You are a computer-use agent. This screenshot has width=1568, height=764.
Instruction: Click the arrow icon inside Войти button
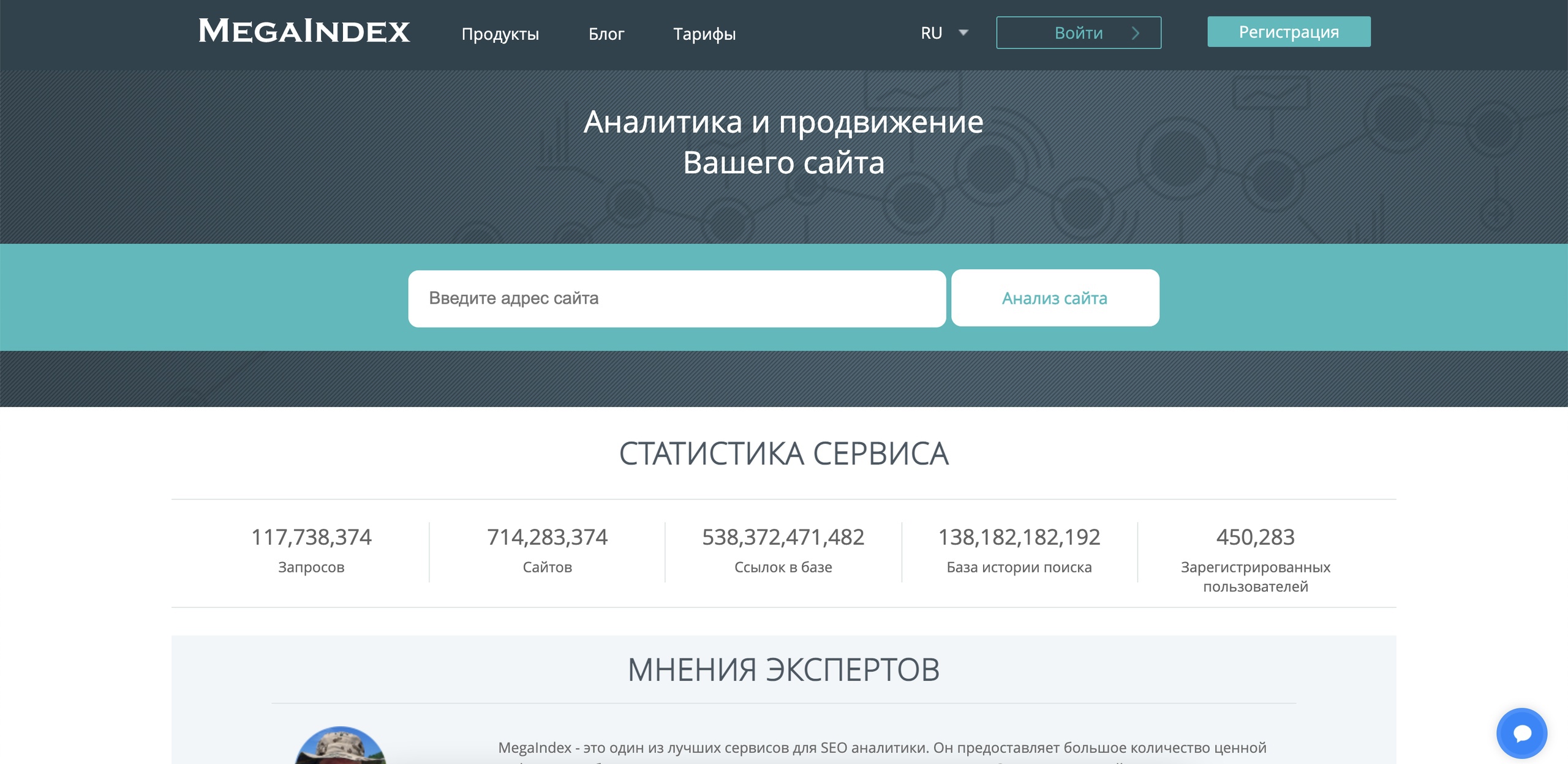1135,33
